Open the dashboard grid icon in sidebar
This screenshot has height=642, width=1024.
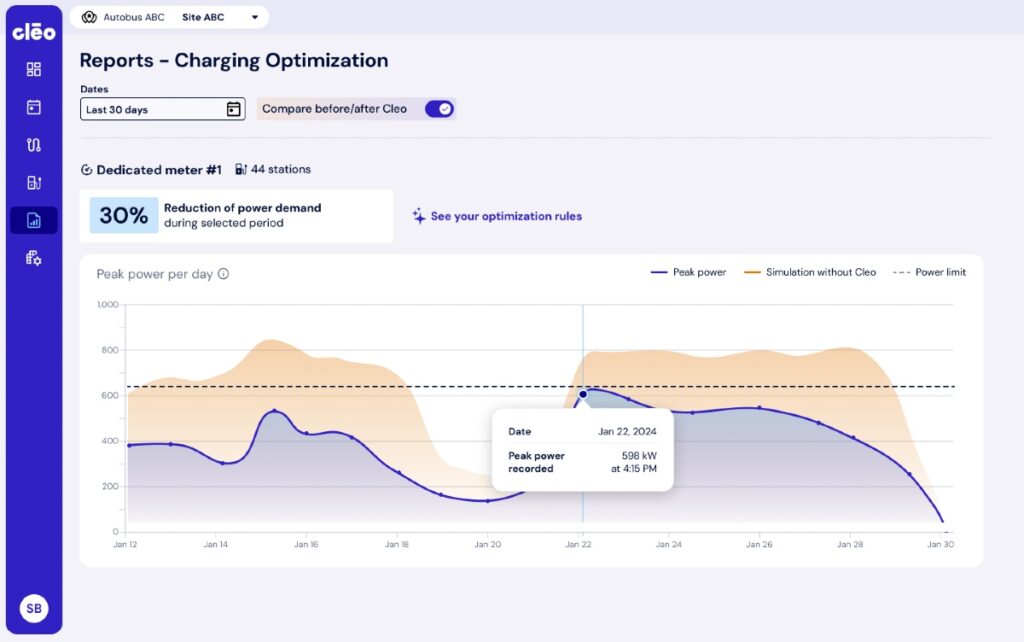pos(34,70)
